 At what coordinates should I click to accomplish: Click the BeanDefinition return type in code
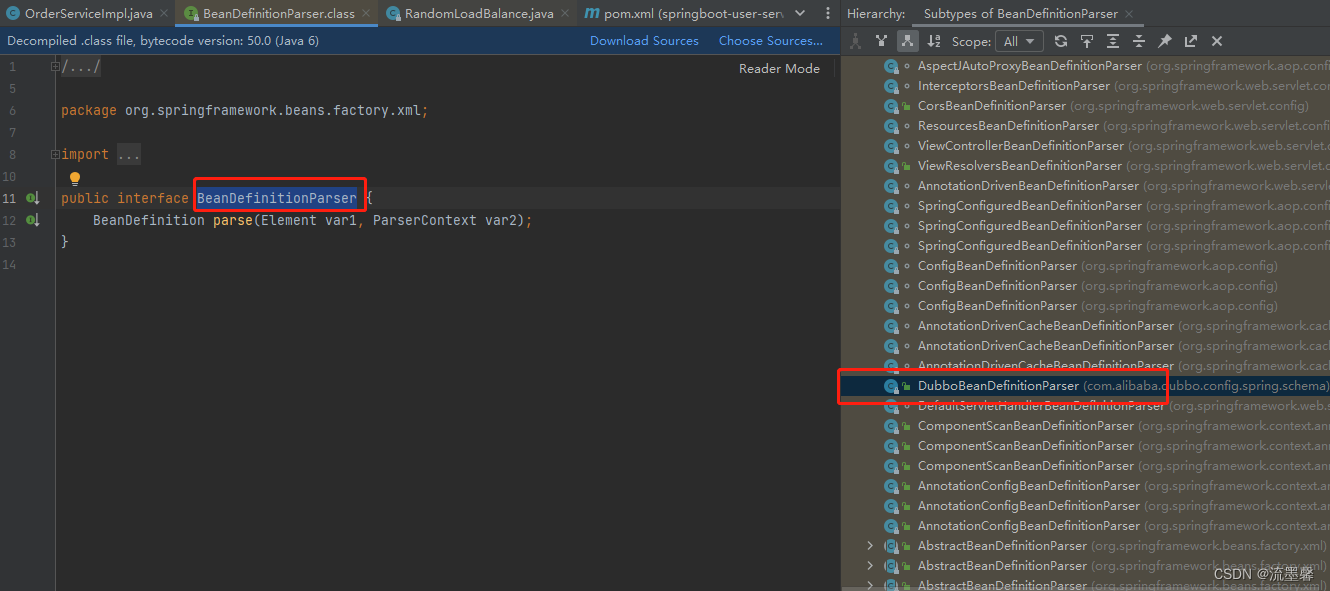(x=148, y=220)
